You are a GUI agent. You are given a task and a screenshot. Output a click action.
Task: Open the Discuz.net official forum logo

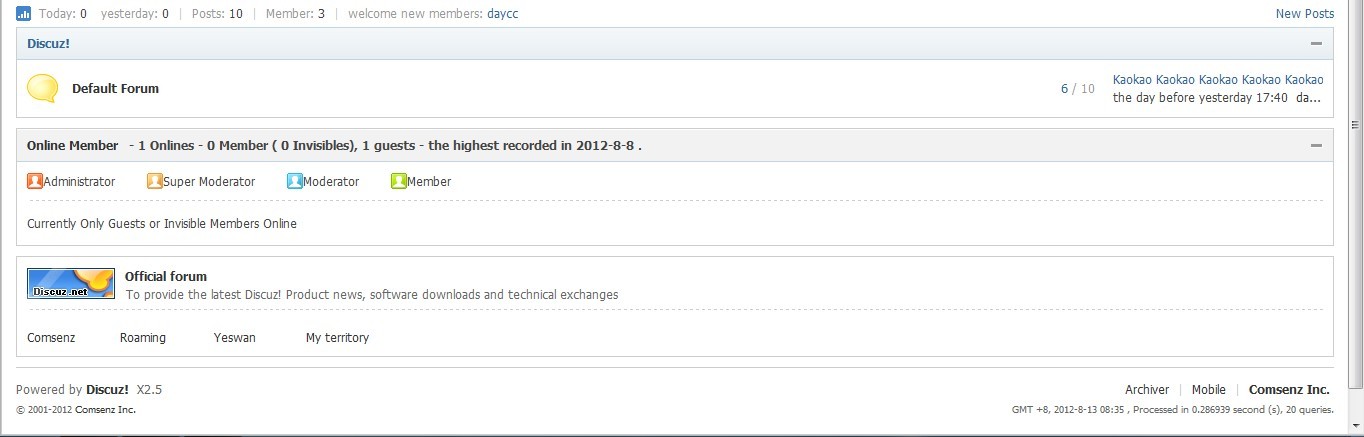(71, 284)
